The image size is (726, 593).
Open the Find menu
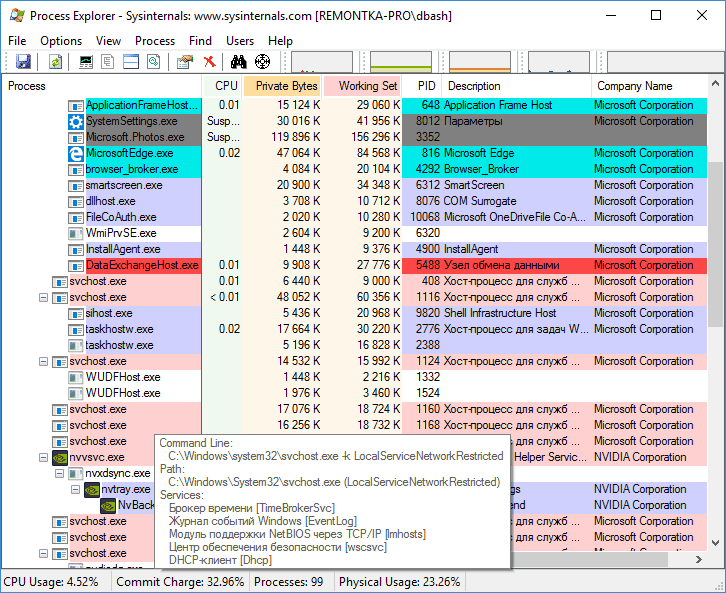pos(200,41)
